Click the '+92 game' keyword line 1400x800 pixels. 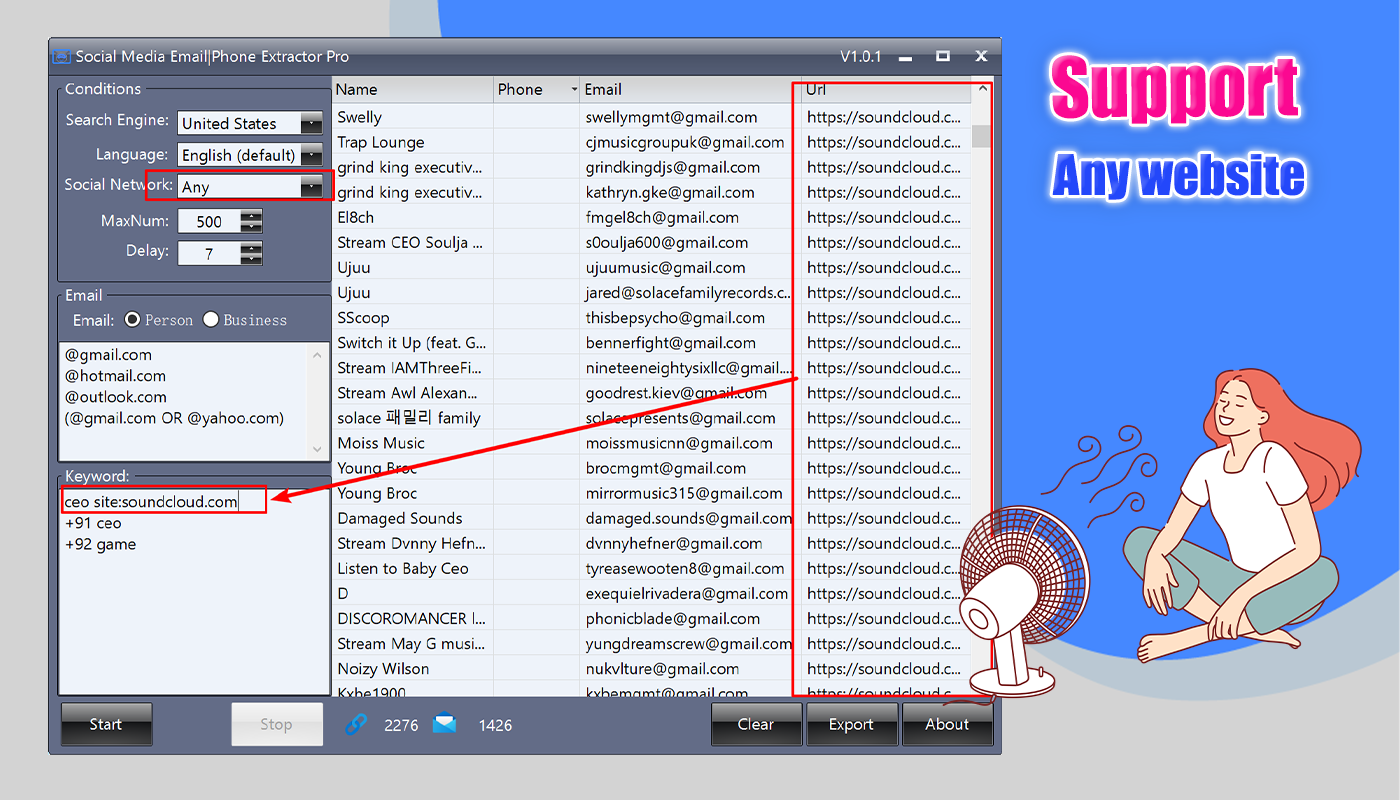point(100,544)
